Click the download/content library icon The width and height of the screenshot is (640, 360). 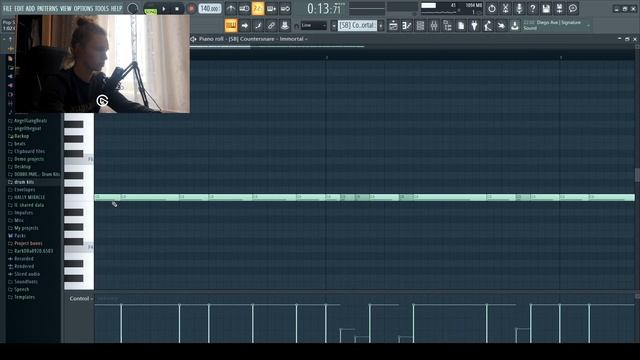(515, 26)
